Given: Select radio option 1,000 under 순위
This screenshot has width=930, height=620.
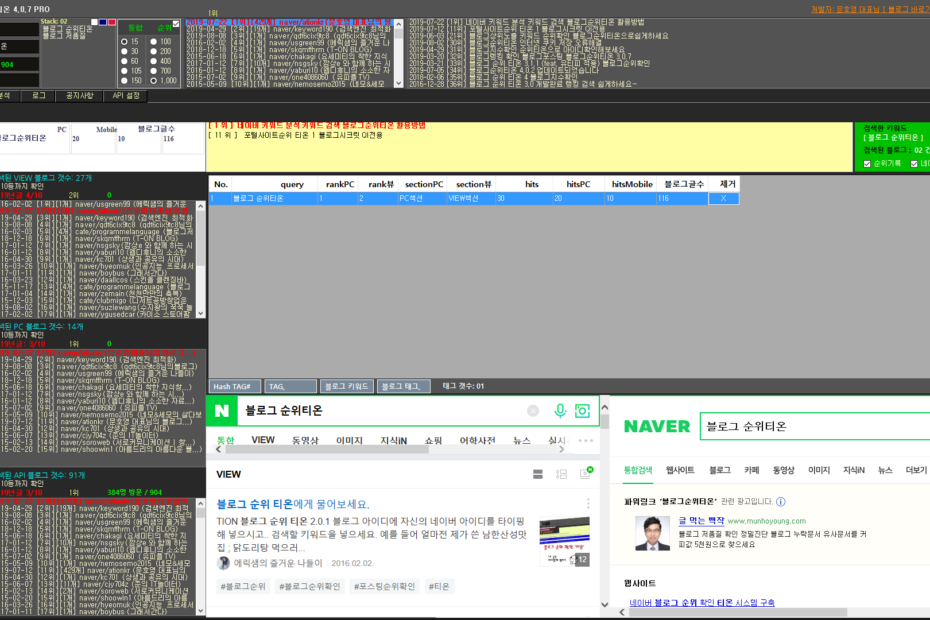Looking at the screenshot, I should click(x=154, y=81).
